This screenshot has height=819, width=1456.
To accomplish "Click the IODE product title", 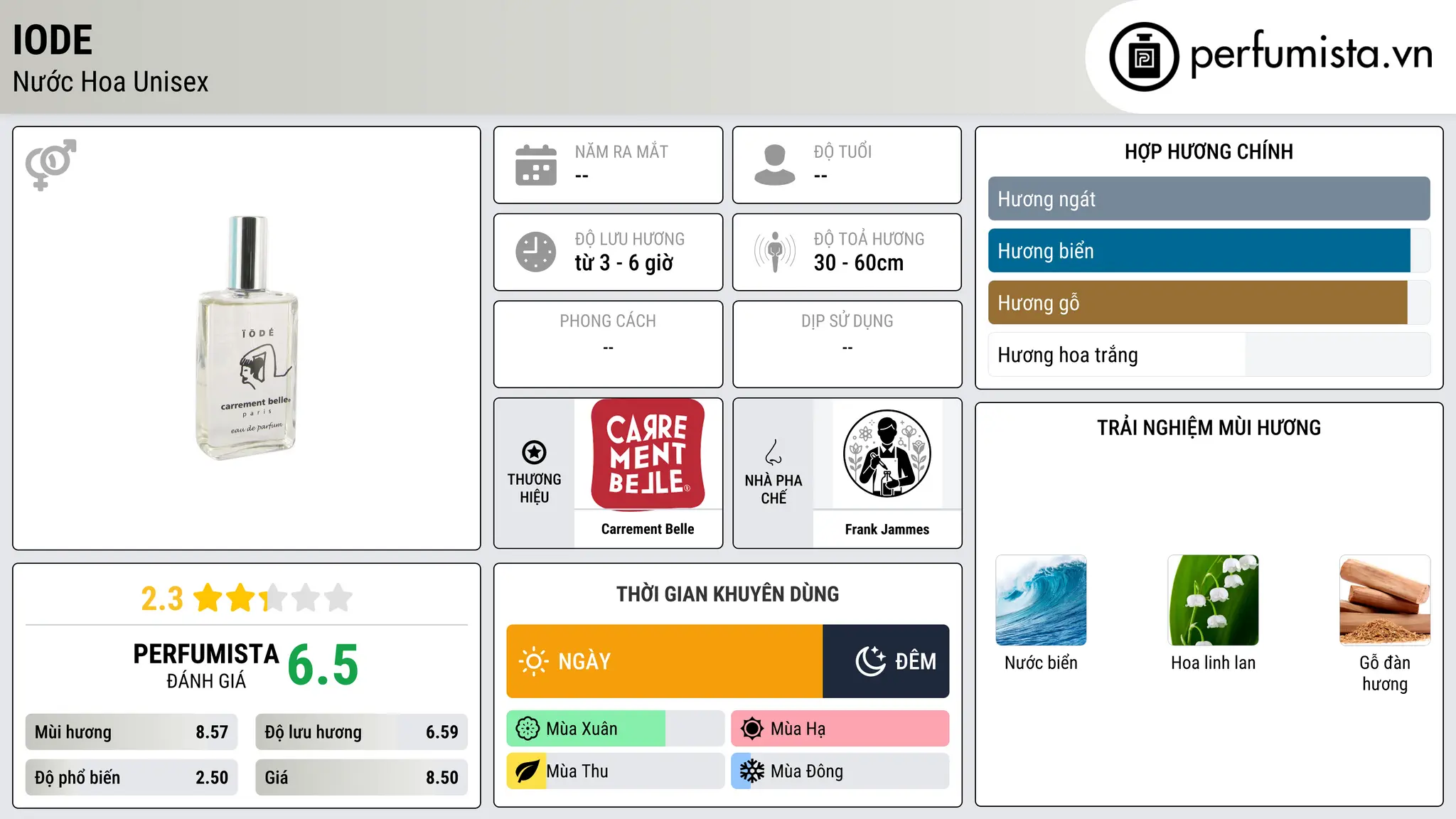I will coord(53,40).
